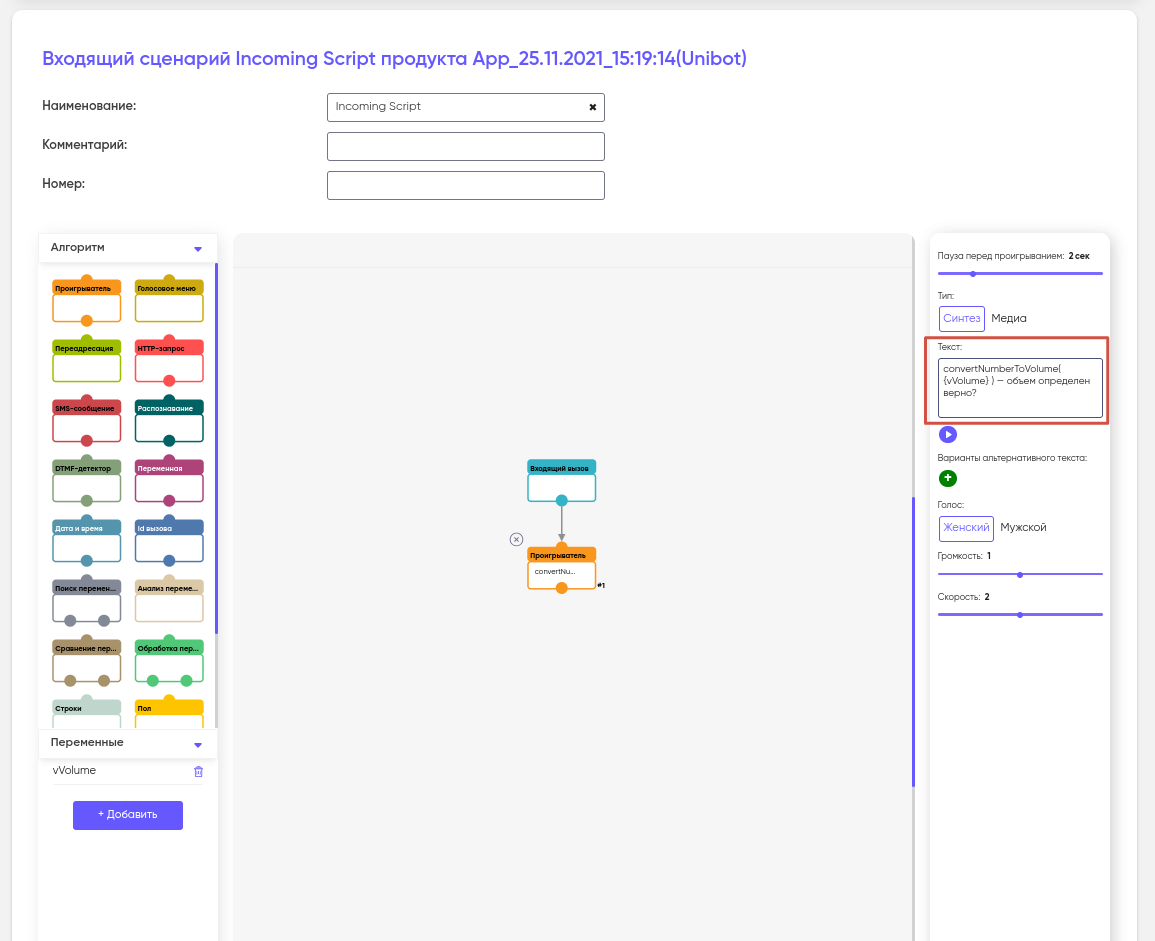
Task: Collapse the Переменные section
Action: point(198,744)
